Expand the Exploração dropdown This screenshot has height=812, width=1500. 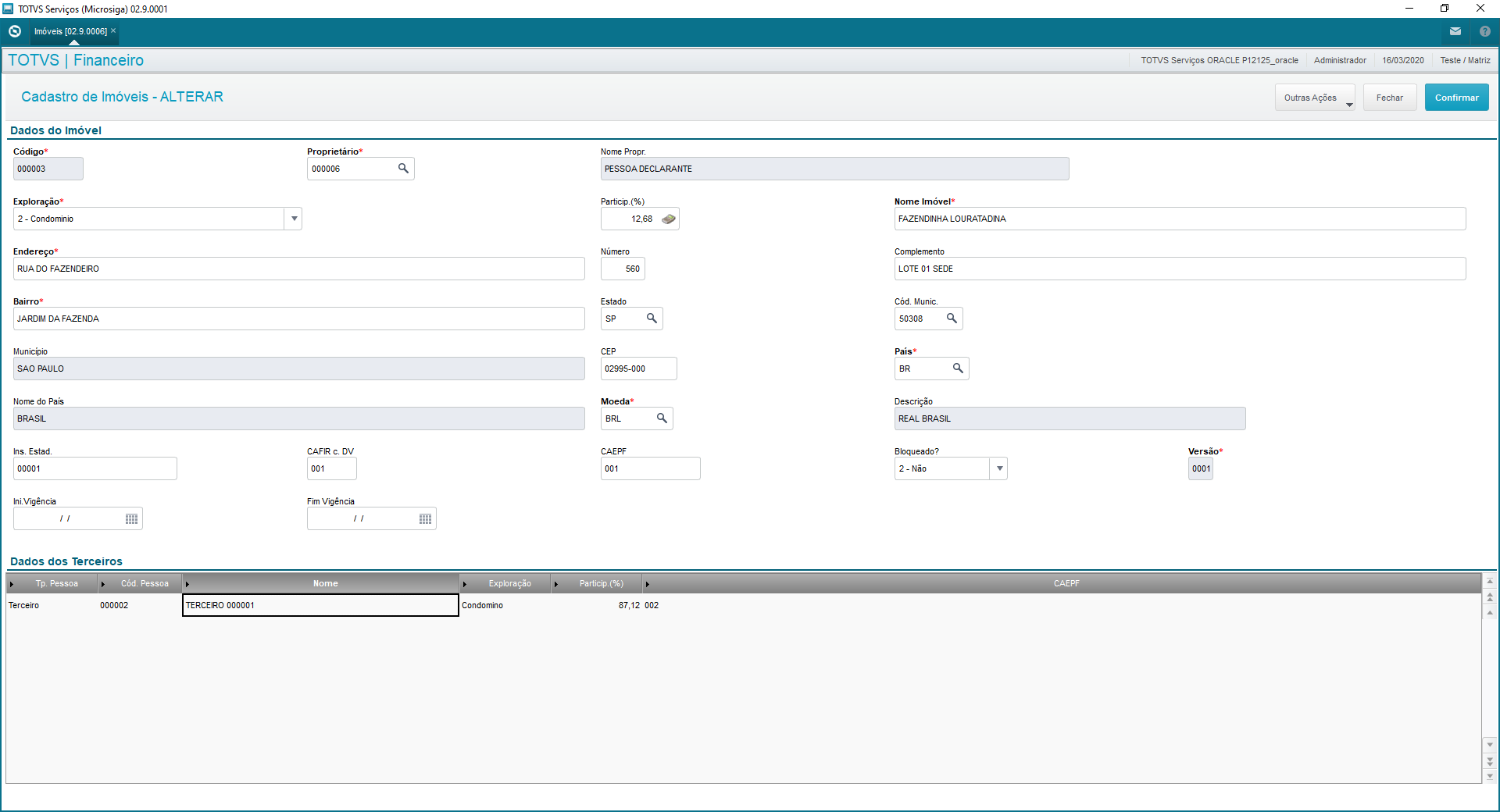[294, 219]
